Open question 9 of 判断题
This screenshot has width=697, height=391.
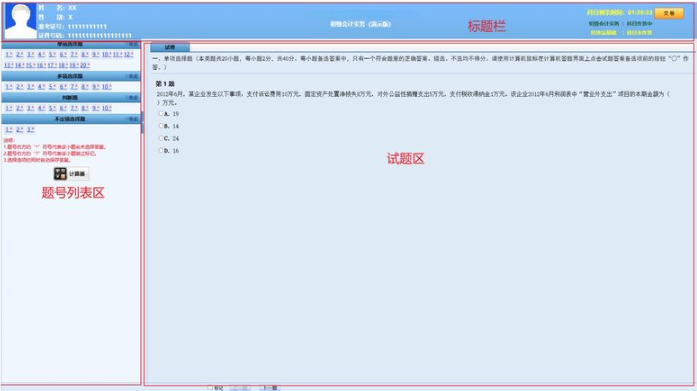96,108
